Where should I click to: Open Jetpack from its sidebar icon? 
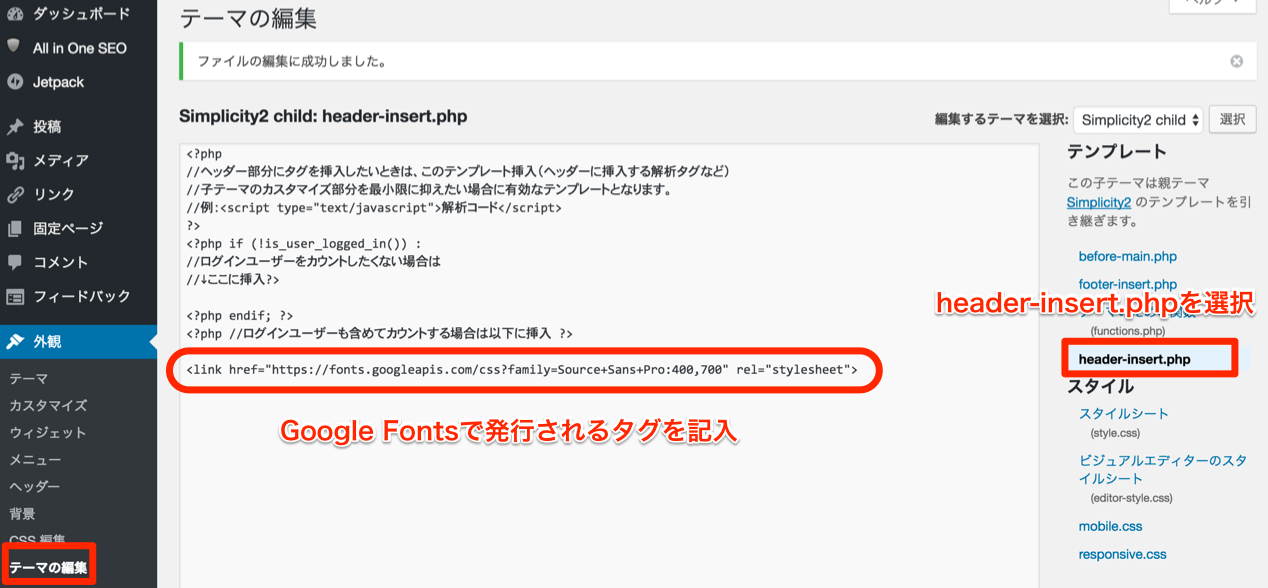click(x=14, y=81)
